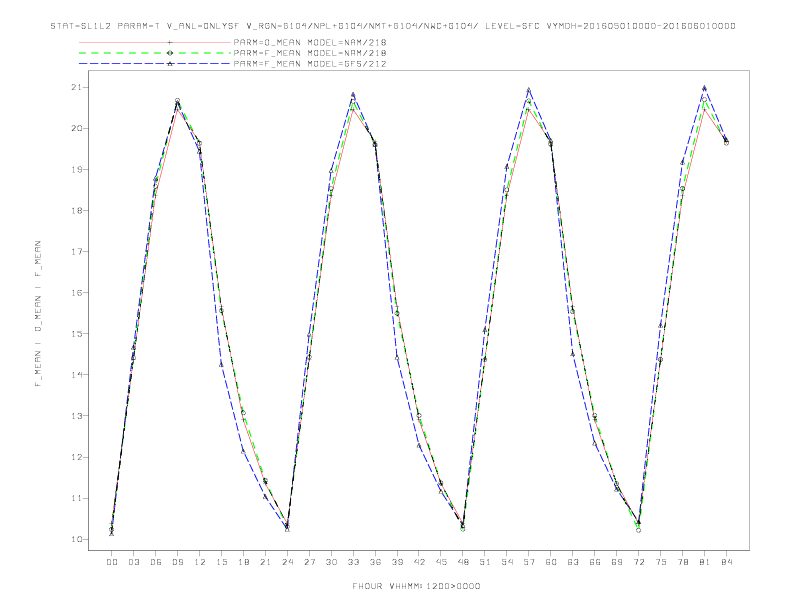Click y-axis tick label 14

[77, 375]
